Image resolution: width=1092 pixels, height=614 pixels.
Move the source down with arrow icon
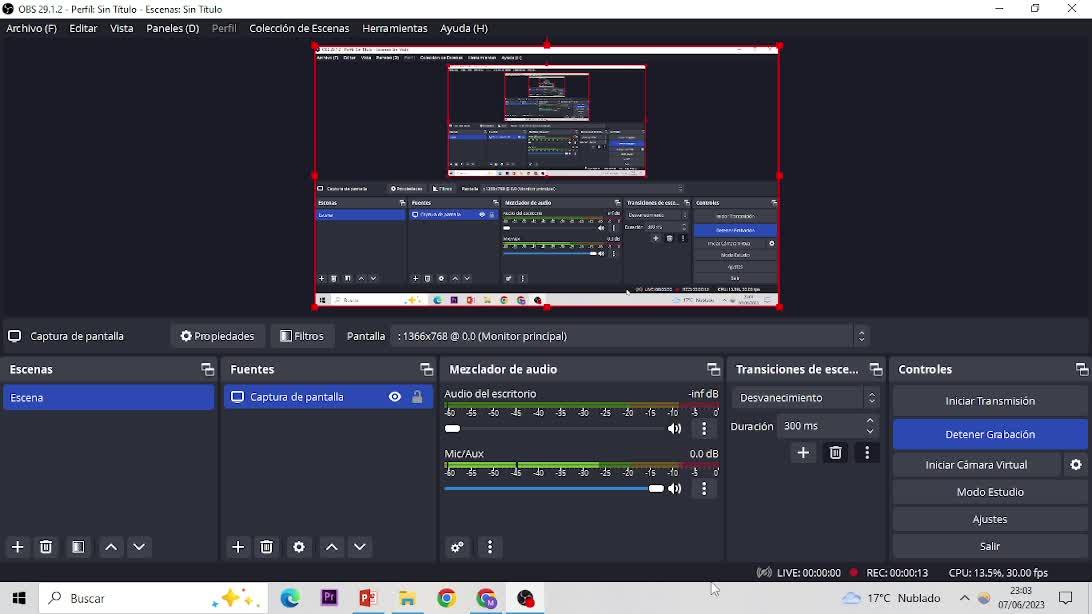click(360, 547)
